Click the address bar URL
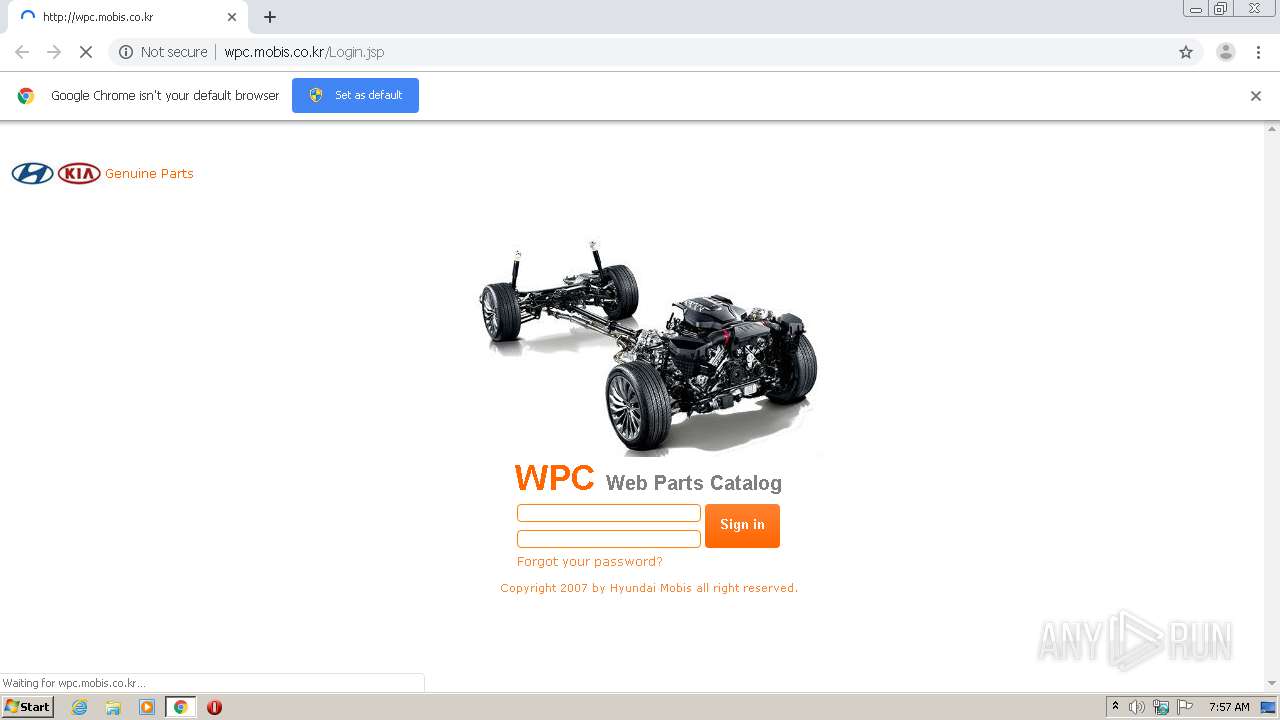 click(x=304, y=52)
